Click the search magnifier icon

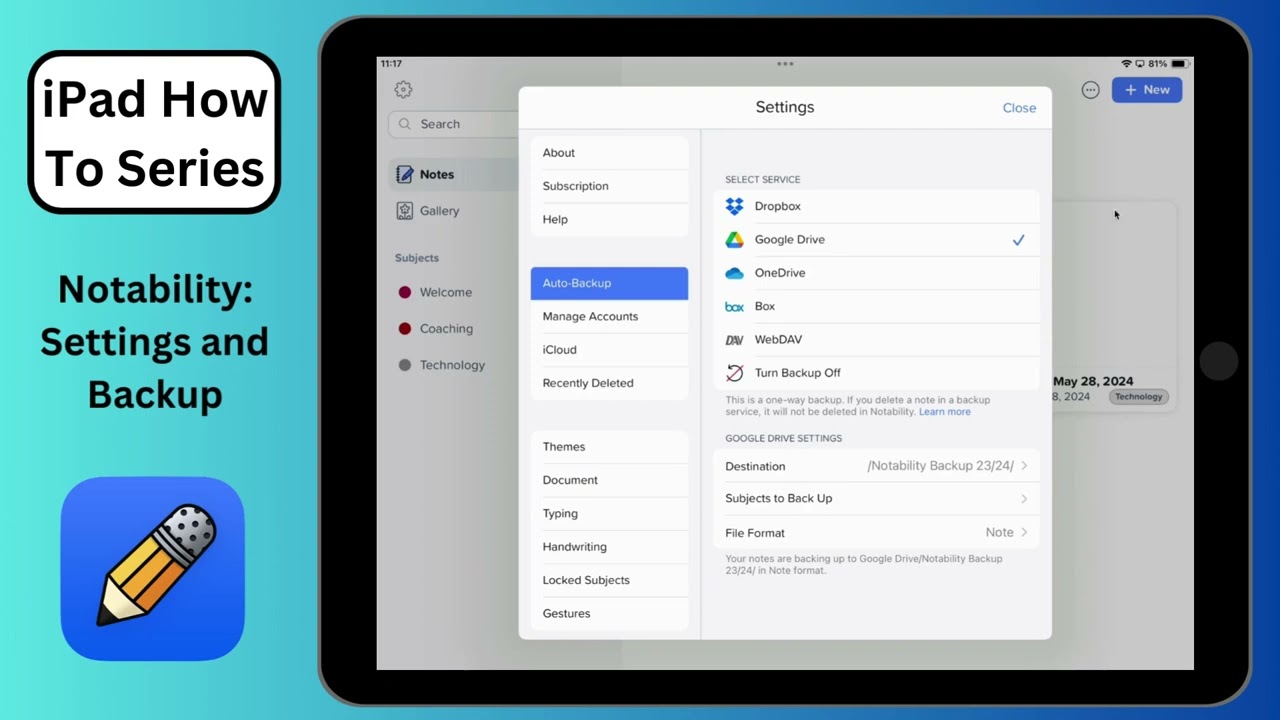[x=404, y=124]
